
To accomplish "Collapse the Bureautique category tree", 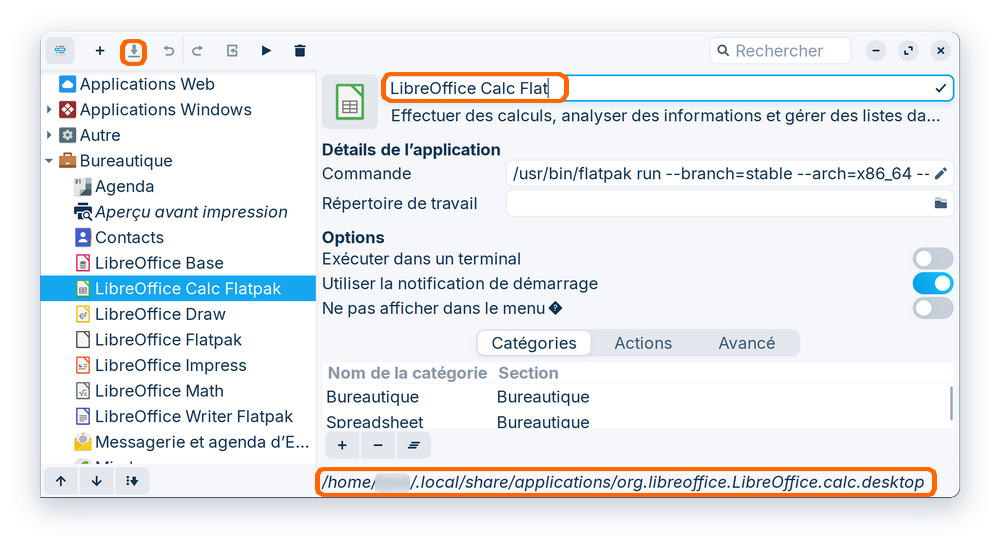I will click(49, 161).
